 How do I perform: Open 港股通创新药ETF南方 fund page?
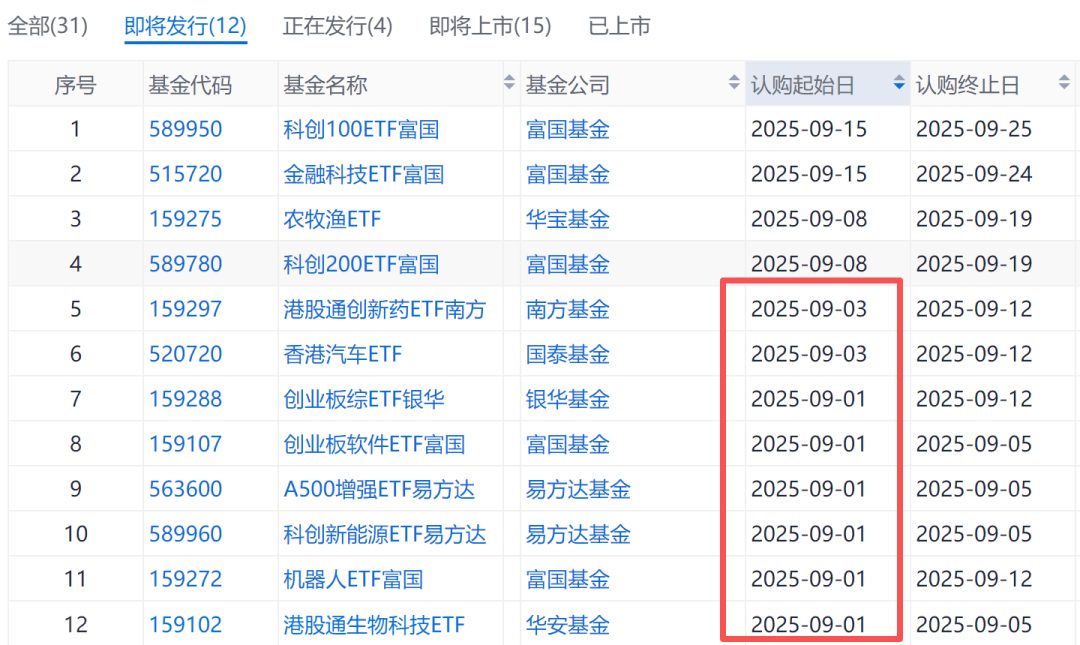(385, 309)
